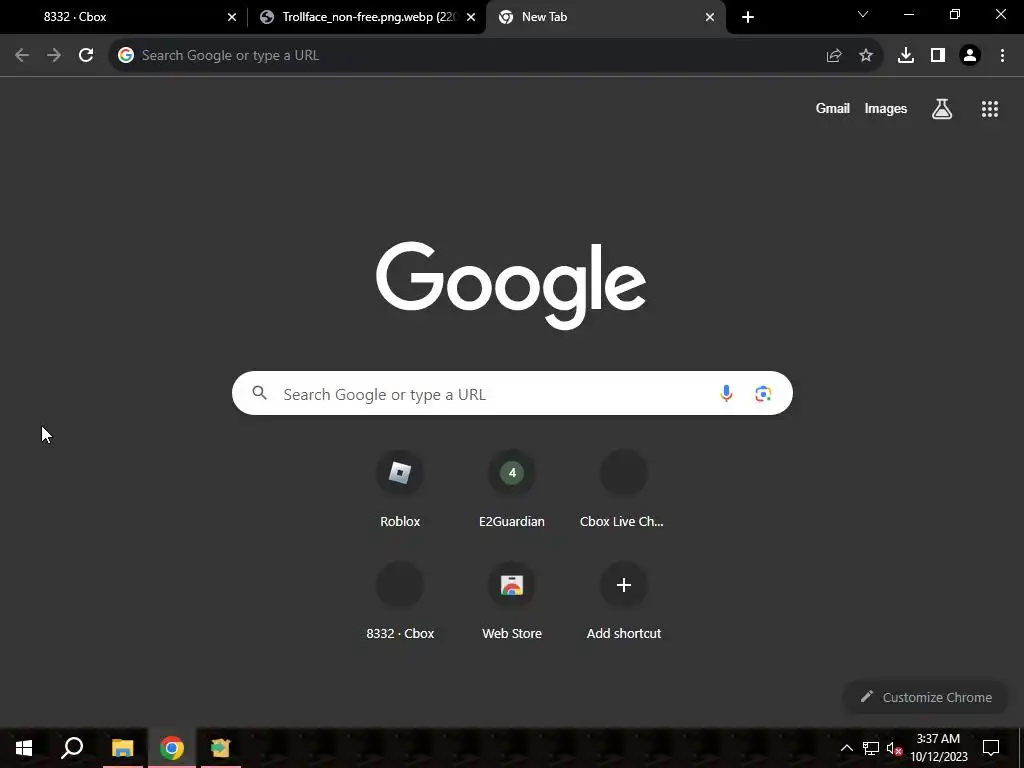
Task: Open the Web Store shortcut
Action: 512,600
